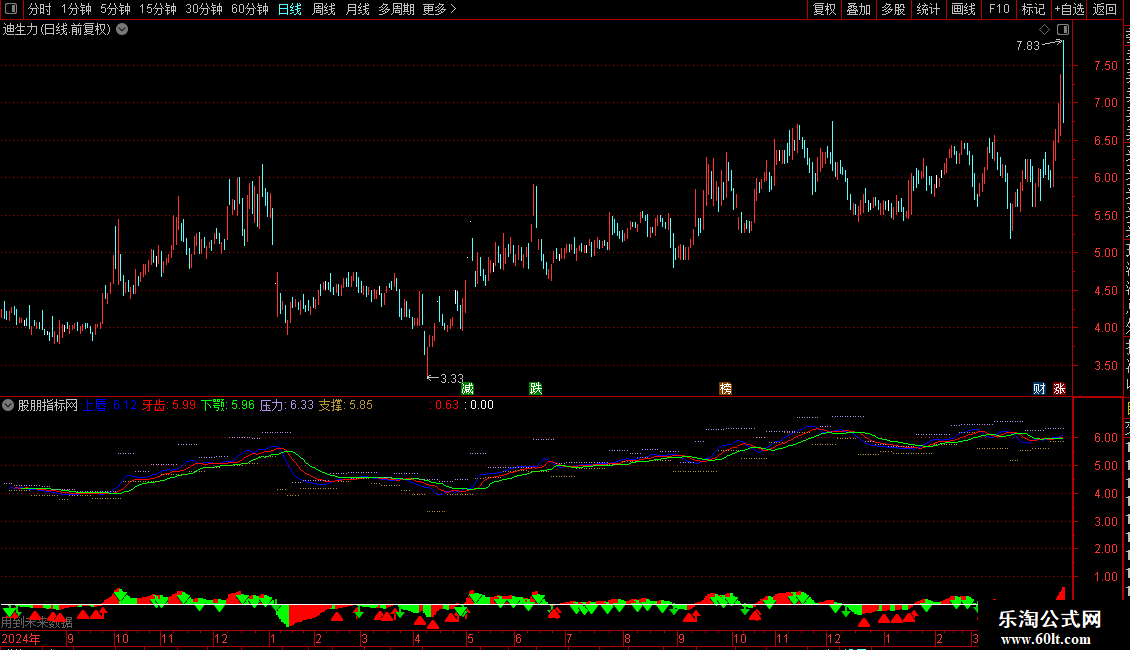Click the green 跌 event marker
This screenshot has height=650, width=1130.
(535, 388)
